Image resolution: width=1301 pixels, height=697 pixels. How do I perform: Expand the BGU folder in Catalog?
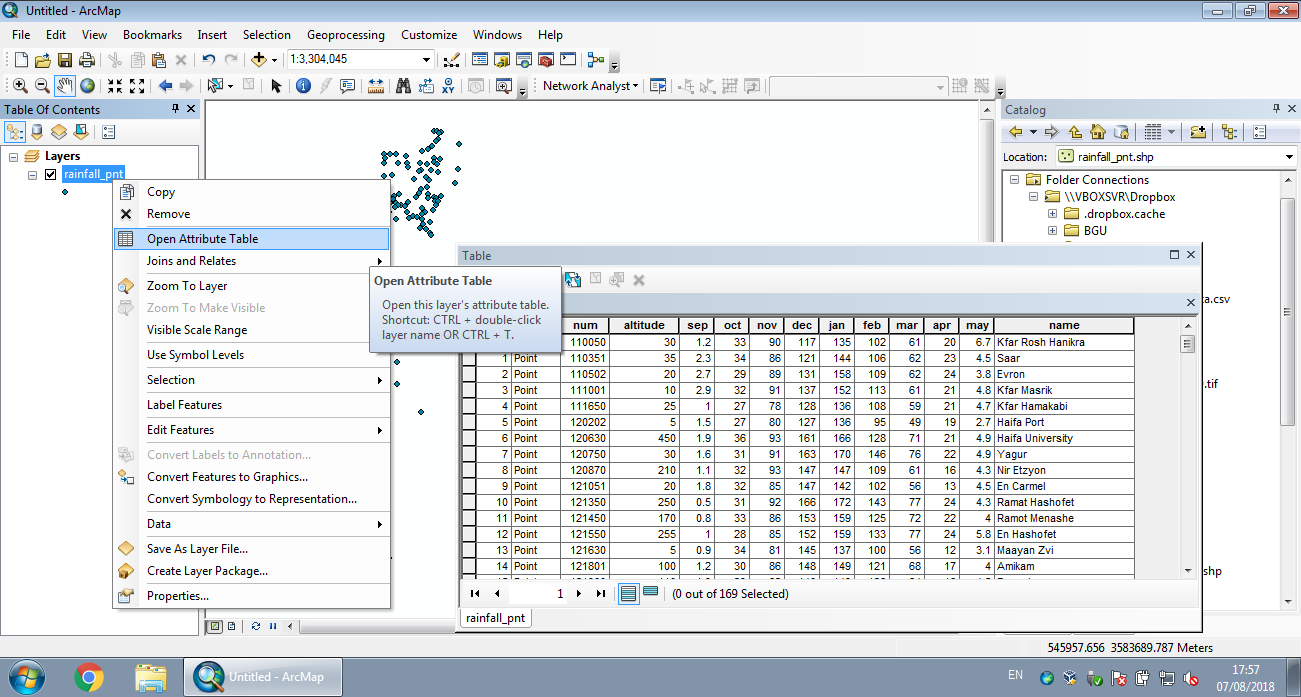(1052, 230)
